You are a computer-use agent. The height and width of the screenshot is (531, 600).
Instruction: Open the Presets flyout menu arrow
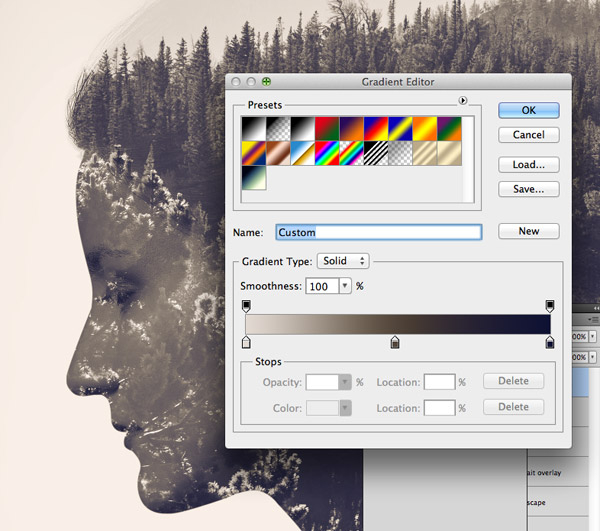click(x=463, y=100)
